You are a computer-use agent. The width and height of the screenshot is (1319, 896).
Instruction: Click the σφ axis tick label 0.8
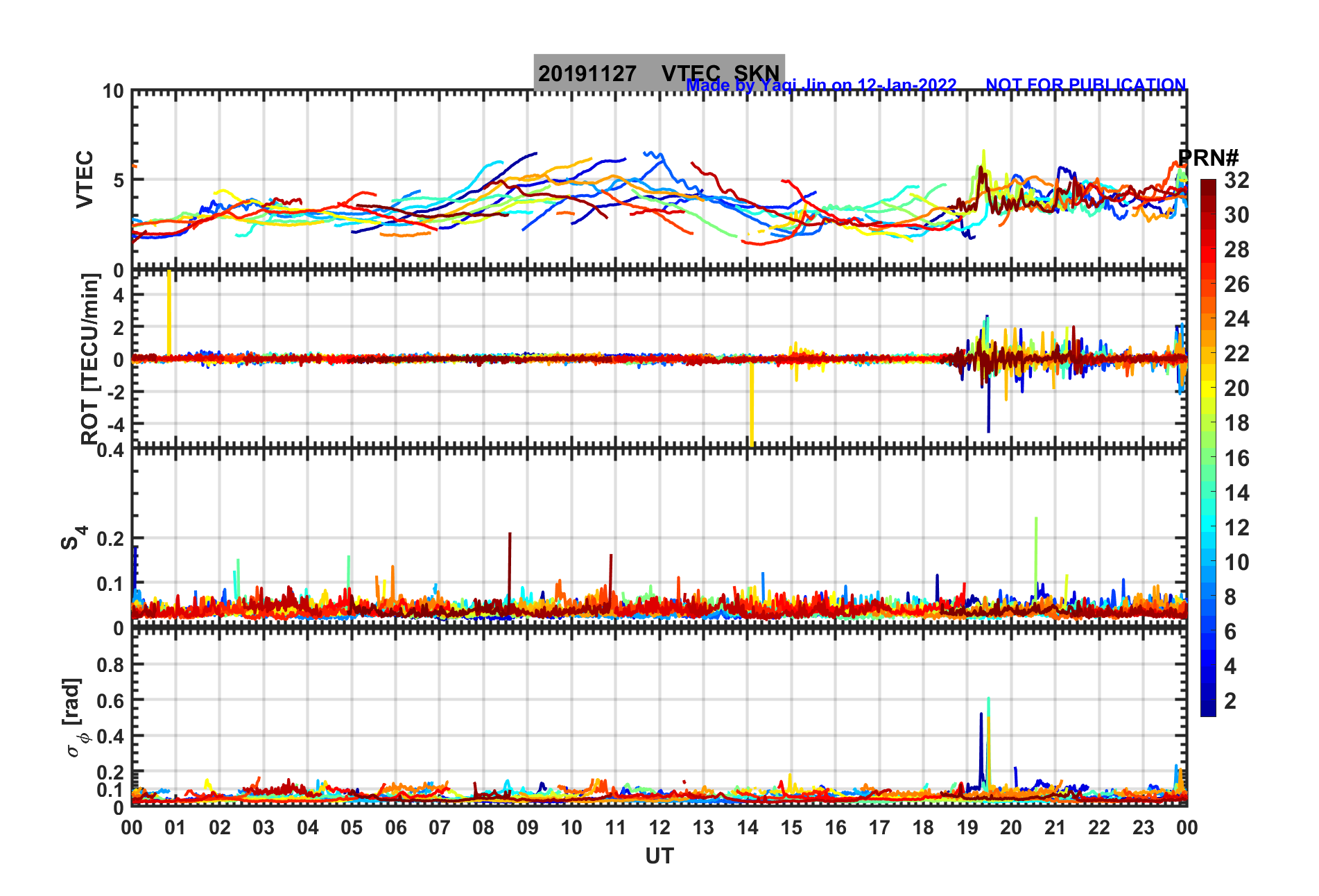111,665
